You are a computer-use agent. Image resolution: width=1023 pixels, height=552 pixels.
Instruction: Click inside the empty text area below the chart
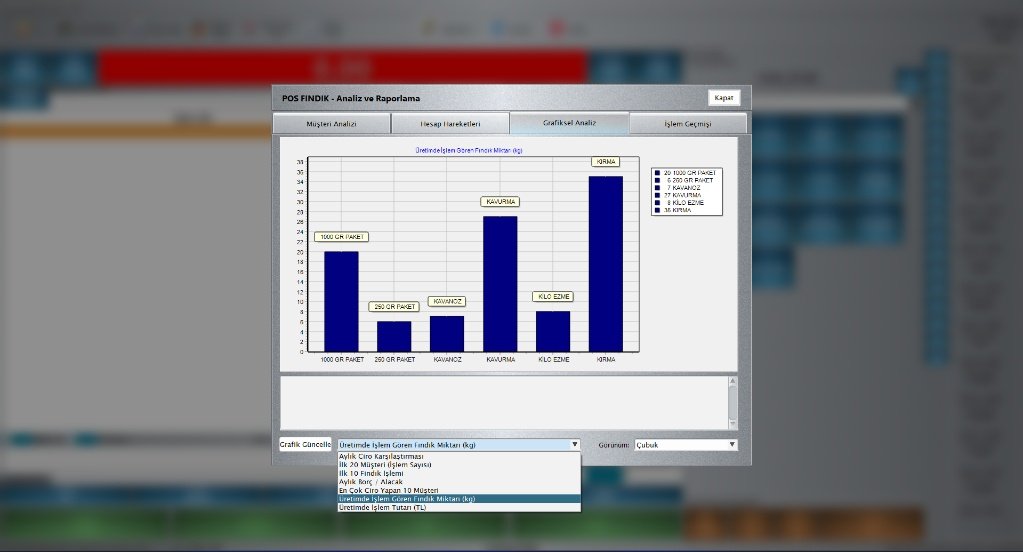[x=500, y=402]
